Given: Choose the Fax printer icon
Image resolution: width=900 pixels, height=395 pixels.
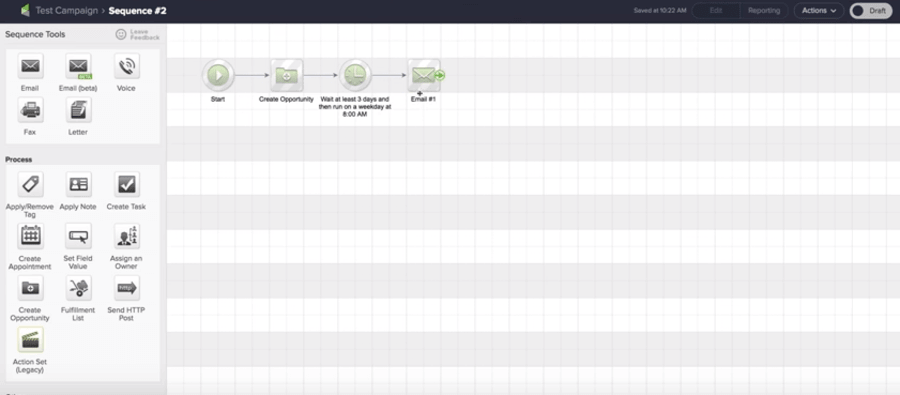Looking at the screenshot, I should point(30,110).
